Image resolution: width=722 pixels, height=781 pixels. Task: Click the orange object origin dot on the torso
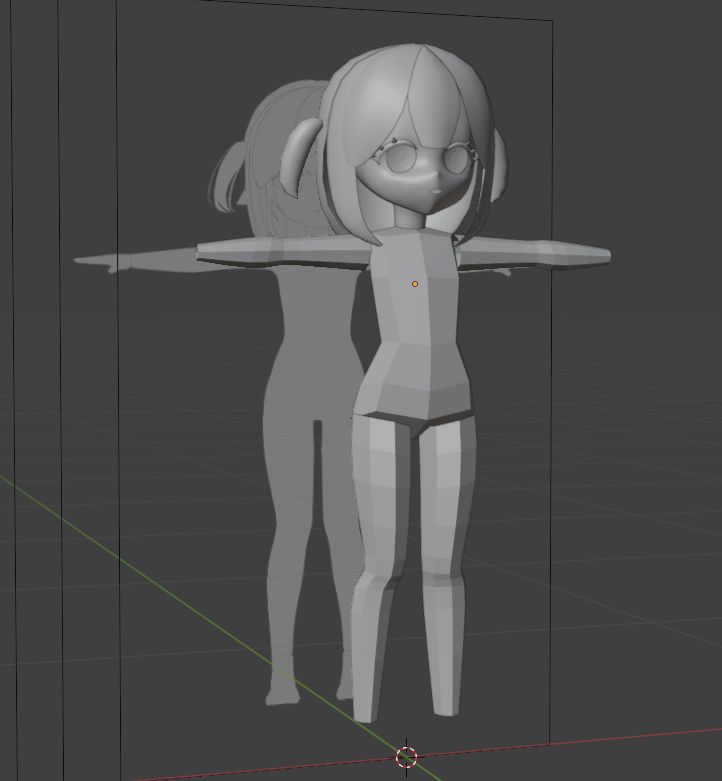[x=415, y=284]
